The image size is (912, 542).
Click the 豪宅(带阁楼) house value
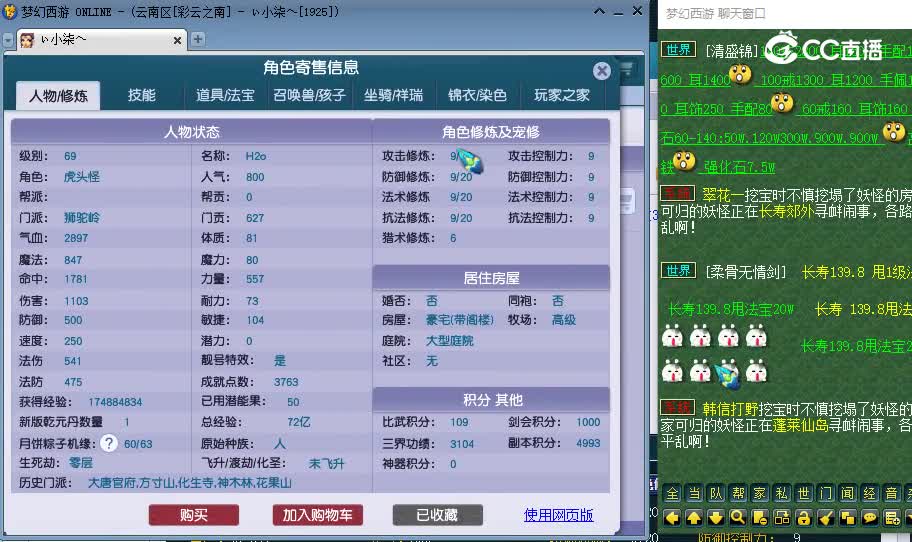459,320
